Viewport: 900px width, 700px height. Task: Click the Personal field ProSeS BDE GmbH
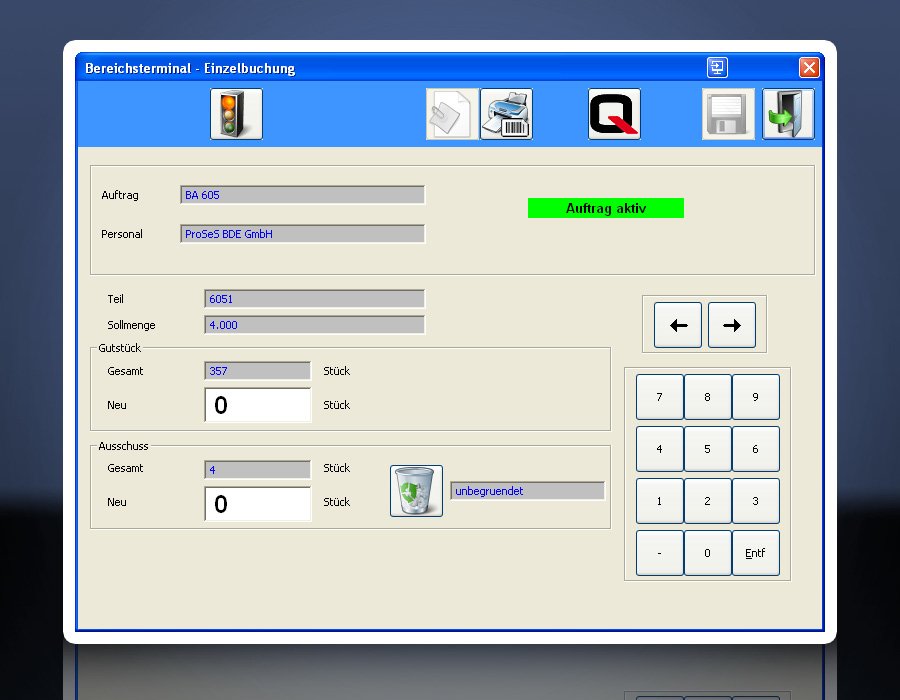[302, 234]
